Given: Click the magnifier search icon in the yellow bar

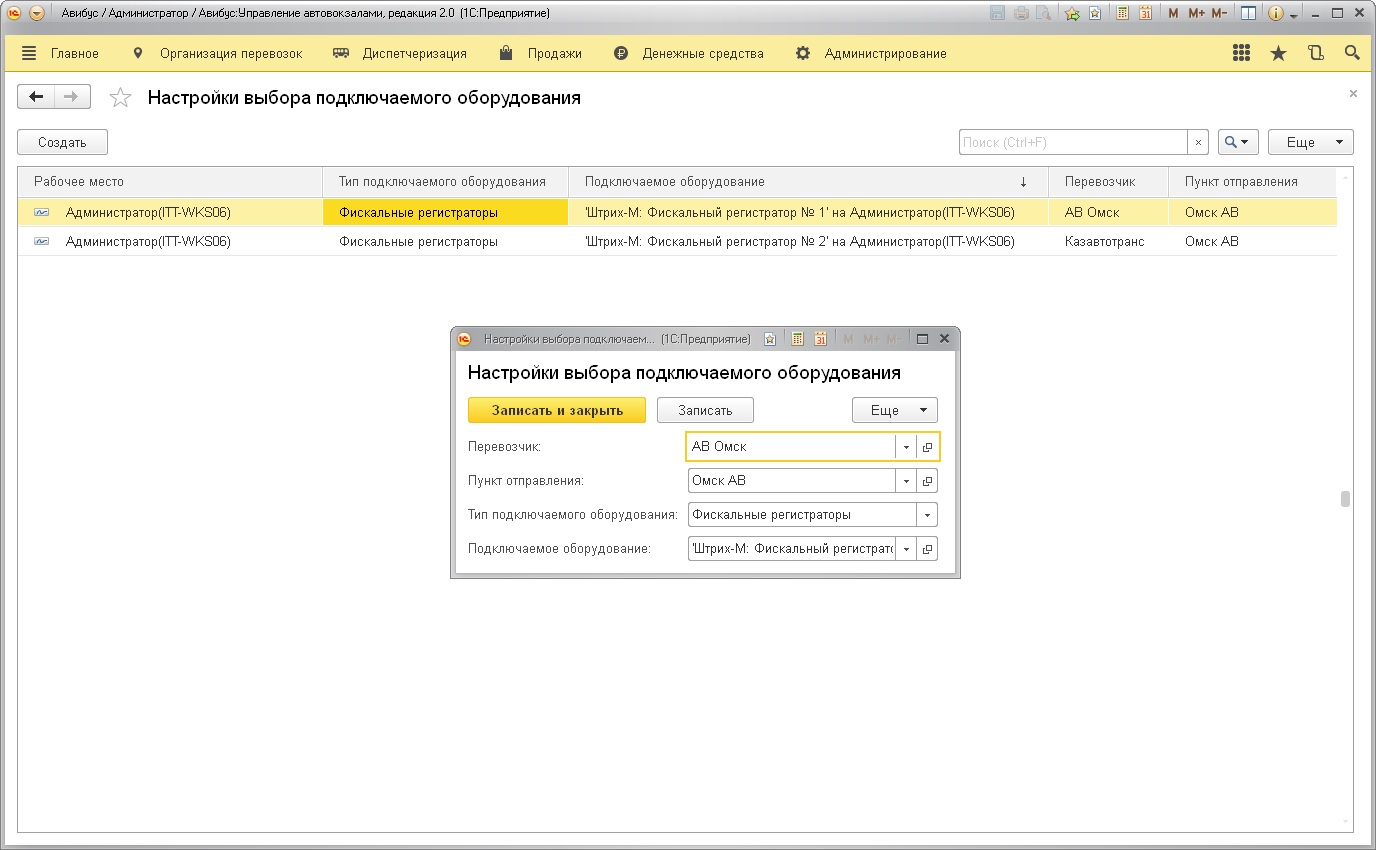Looking at the screenshot, I should (x=1352, y=53).
